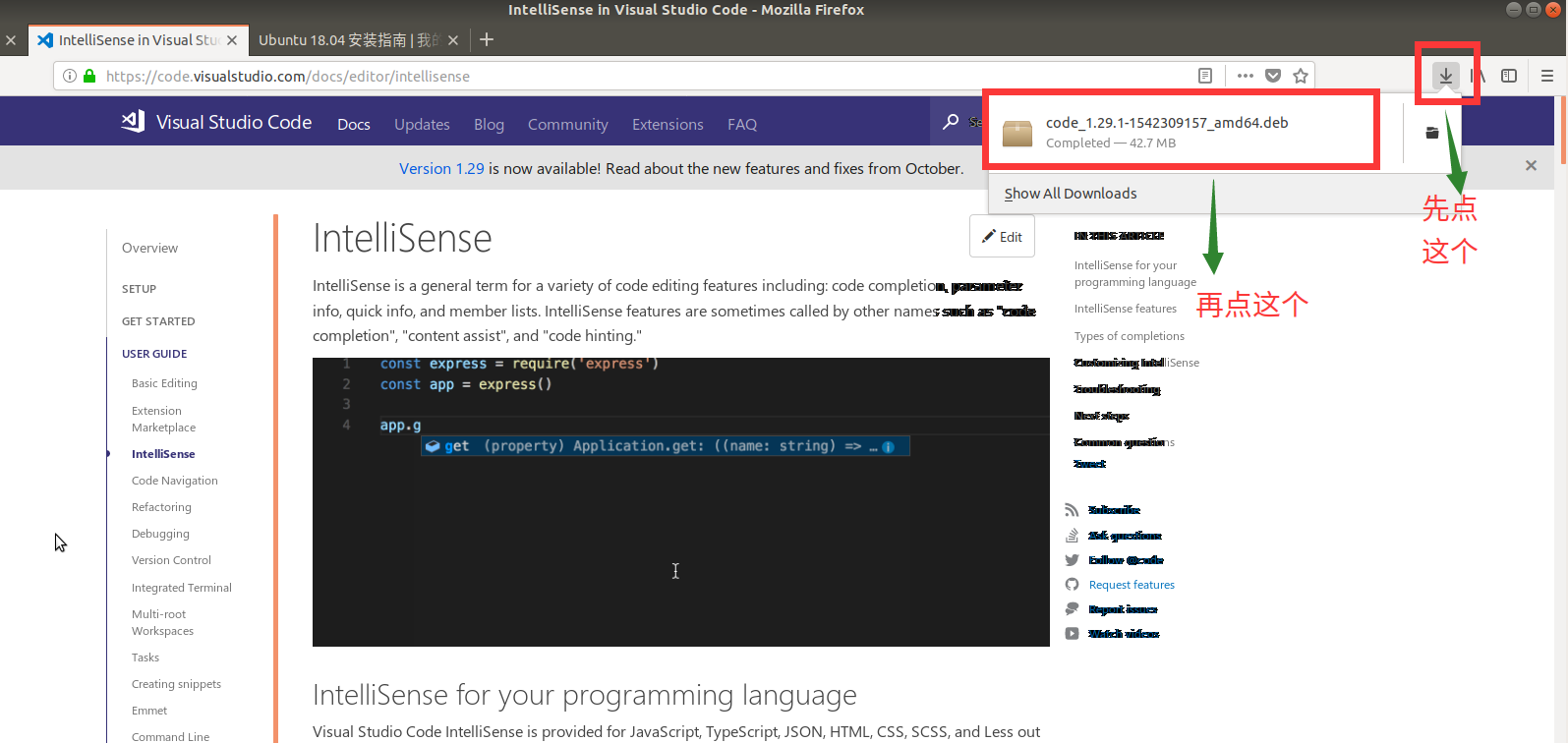Toggle the Firefox sidebar icon
The image size is (1568, 743).
[1509, 76]
